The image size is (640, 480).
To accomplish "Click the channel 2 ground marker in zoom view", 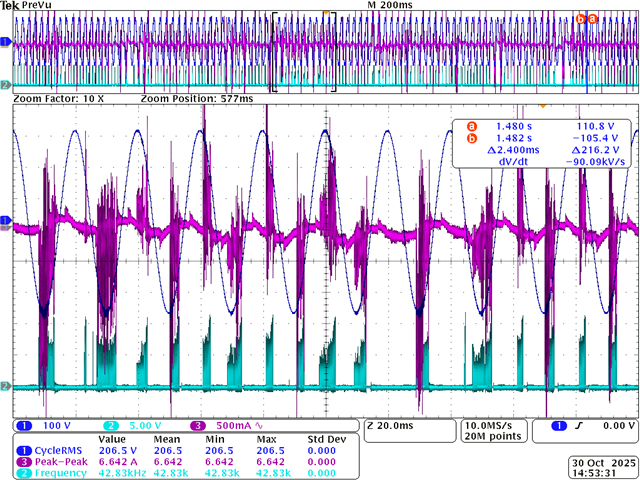I will click(x=6, y=386).
